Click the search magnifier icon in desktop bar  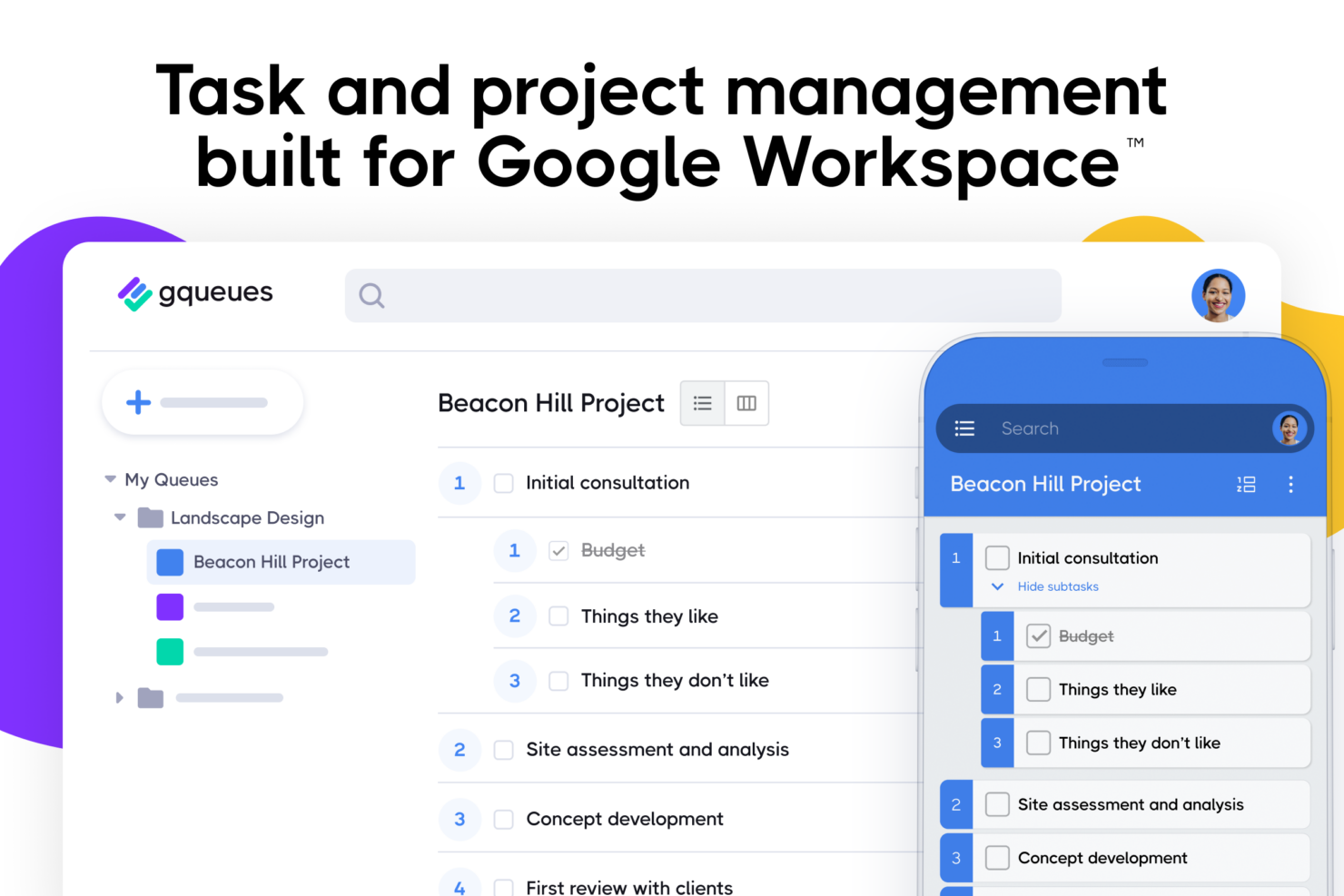click(371, 295)
